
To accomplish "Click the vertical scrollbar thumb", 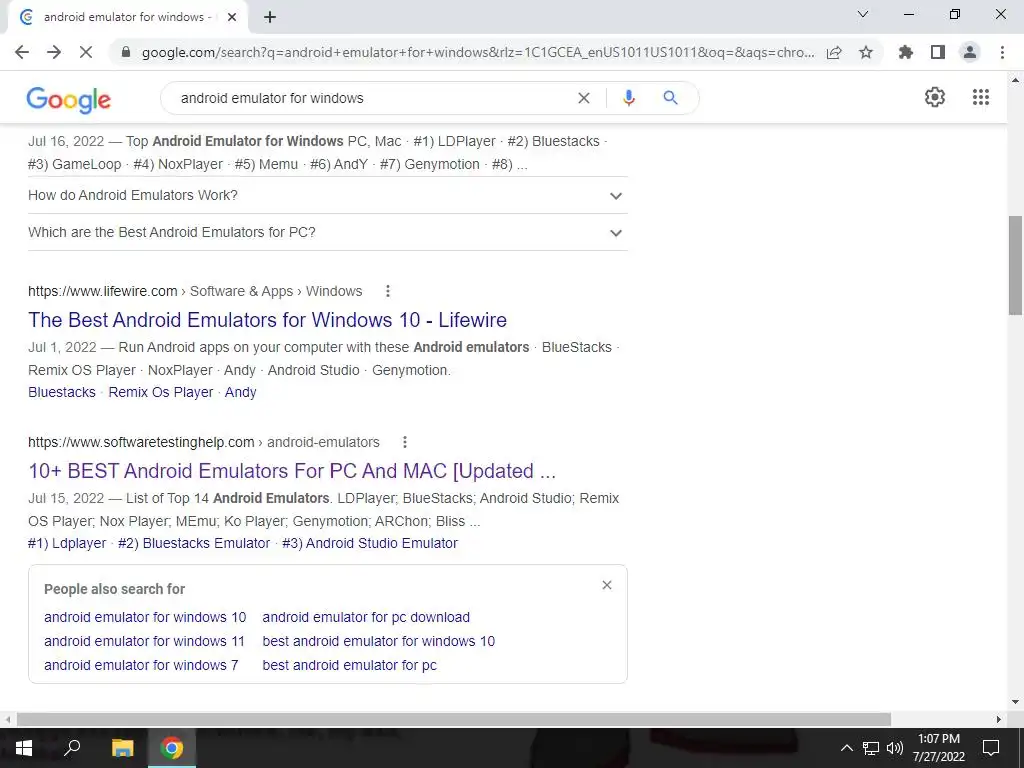I will click(x=1015, y=265).
